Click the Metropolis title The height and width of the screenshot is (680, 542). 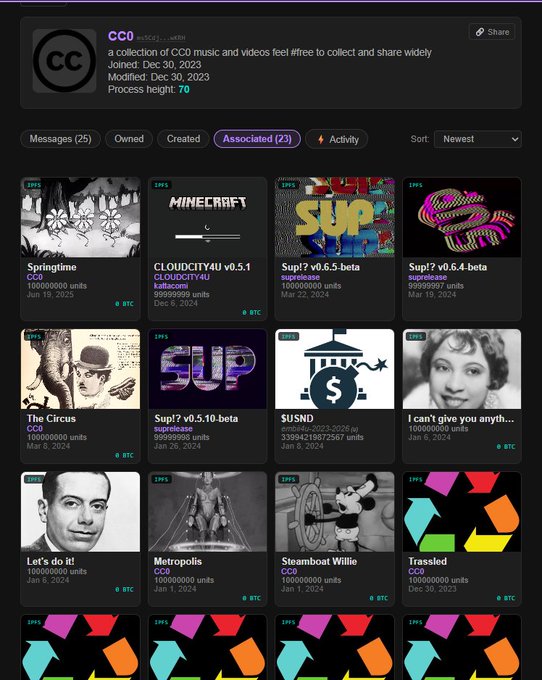(178, 561)
